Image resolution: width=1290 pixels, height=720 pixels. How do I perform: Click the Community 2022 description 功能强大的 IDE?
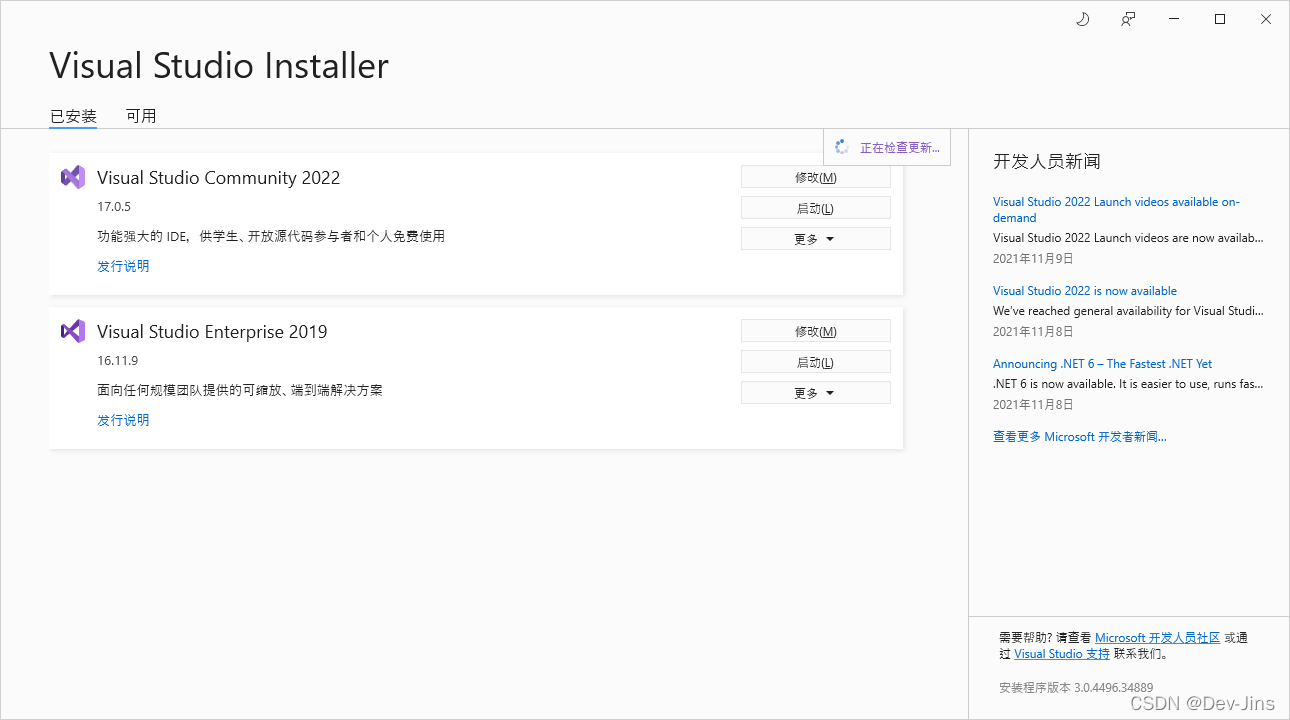[271, 237]
